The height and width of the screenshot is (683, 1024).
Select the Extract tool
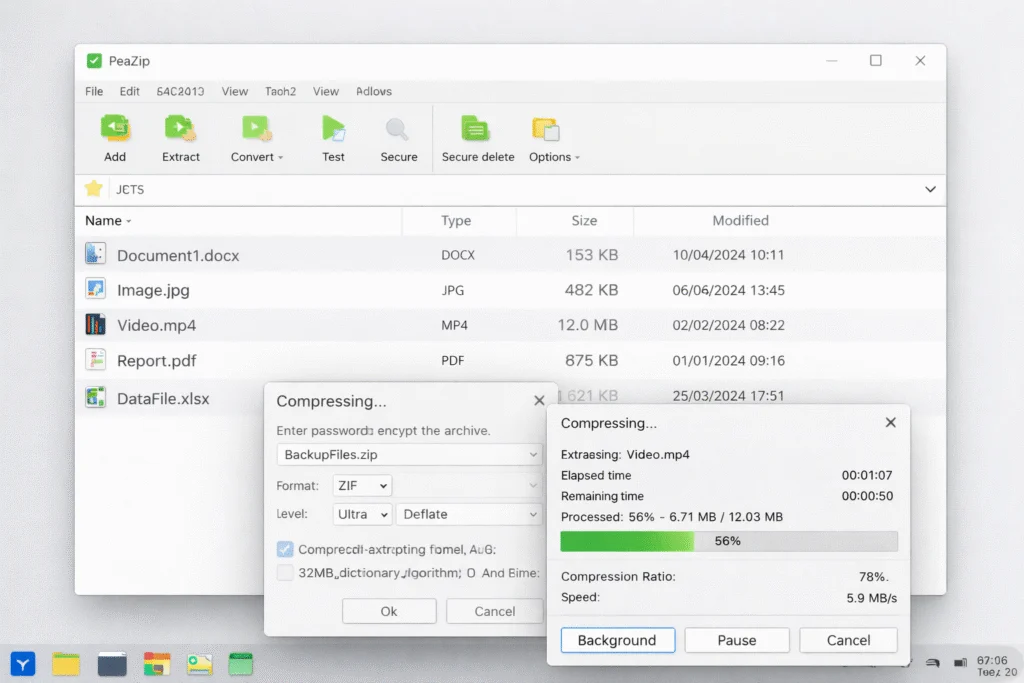click(x=181, y=138)
